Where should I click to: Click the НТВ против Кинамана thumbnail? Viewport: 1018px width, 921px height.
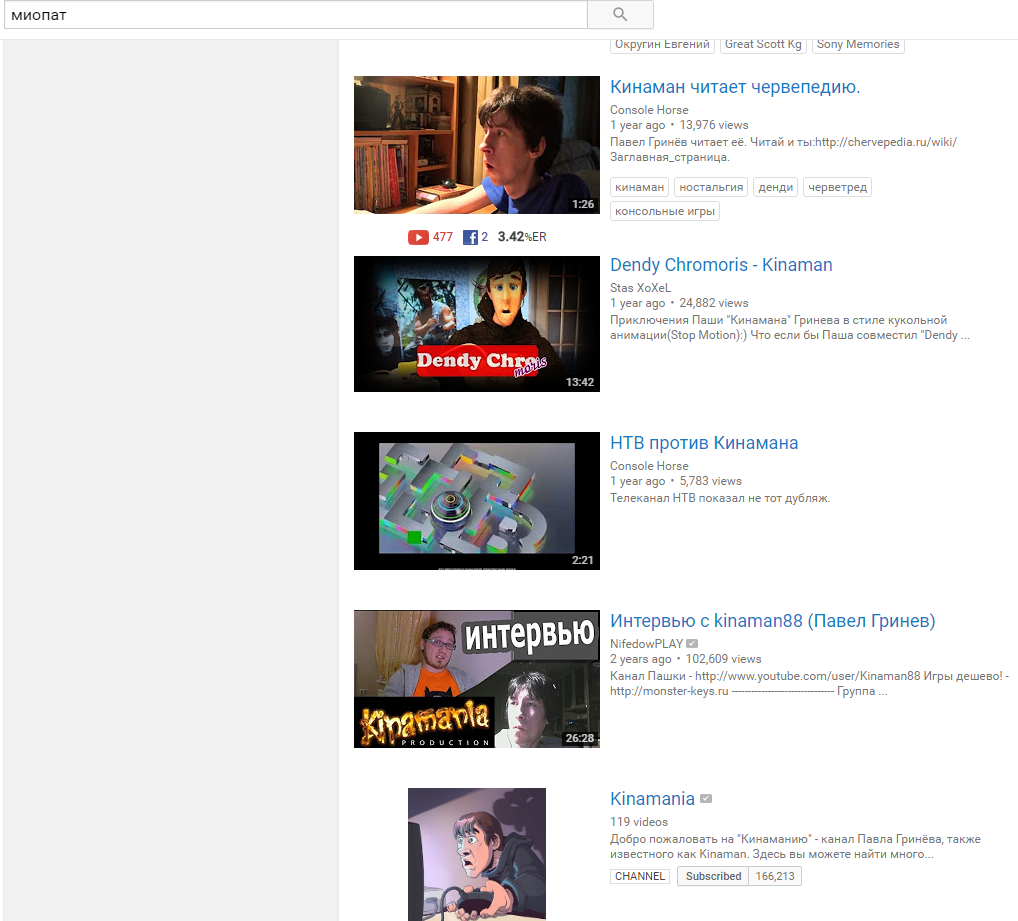click(x=477, y=501)
